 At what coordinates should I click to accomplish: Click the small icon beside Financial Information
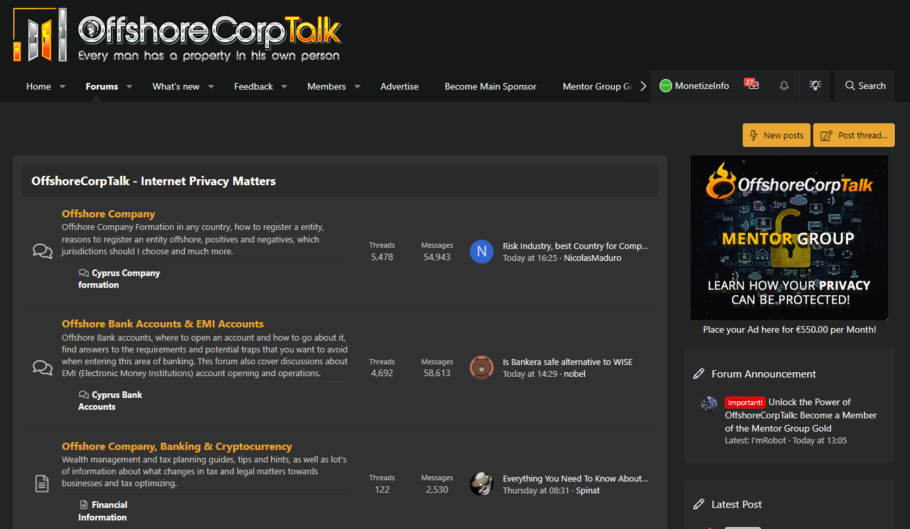84,505
